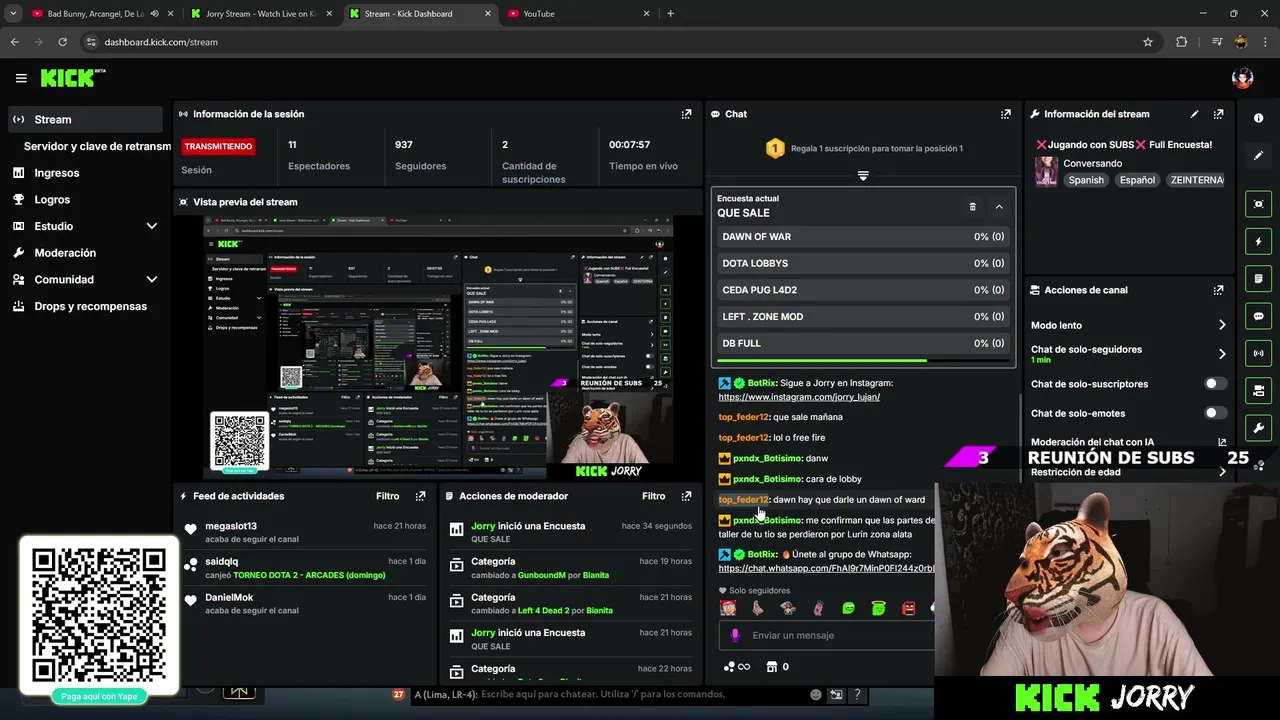Click the Kick logo in the header

[x=72, y=78]
